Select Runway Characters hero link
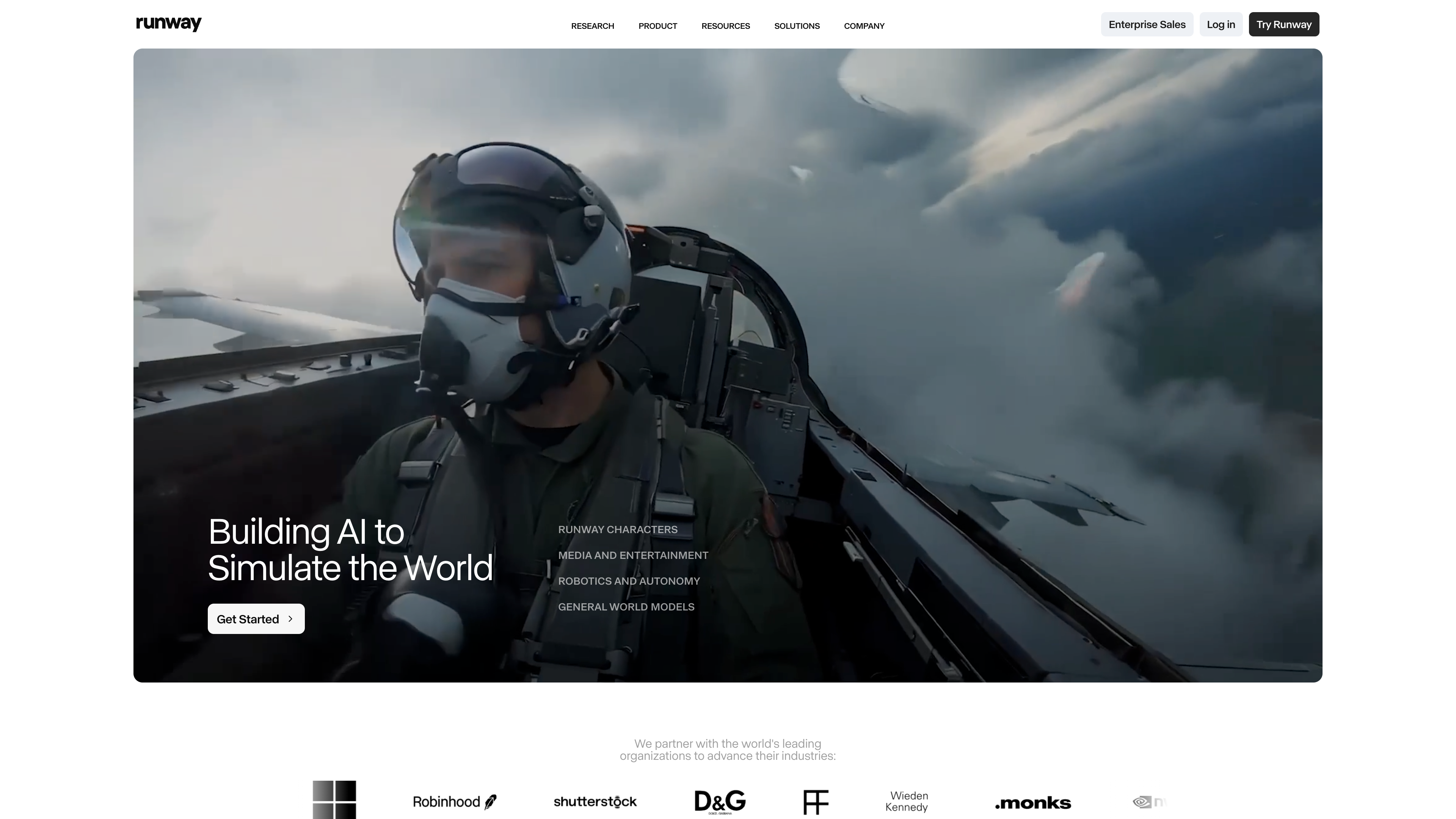 (x=617, y=530)
